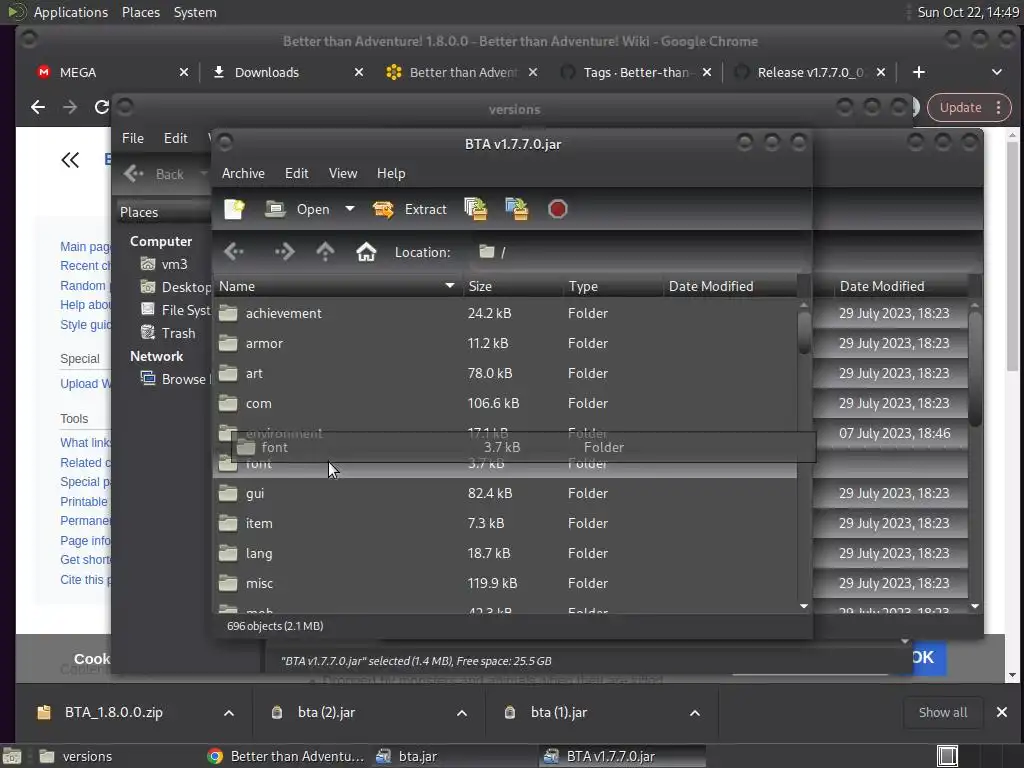Open the Applications menu in top panel
1024x768 pixels.
(x=71, y=12)
